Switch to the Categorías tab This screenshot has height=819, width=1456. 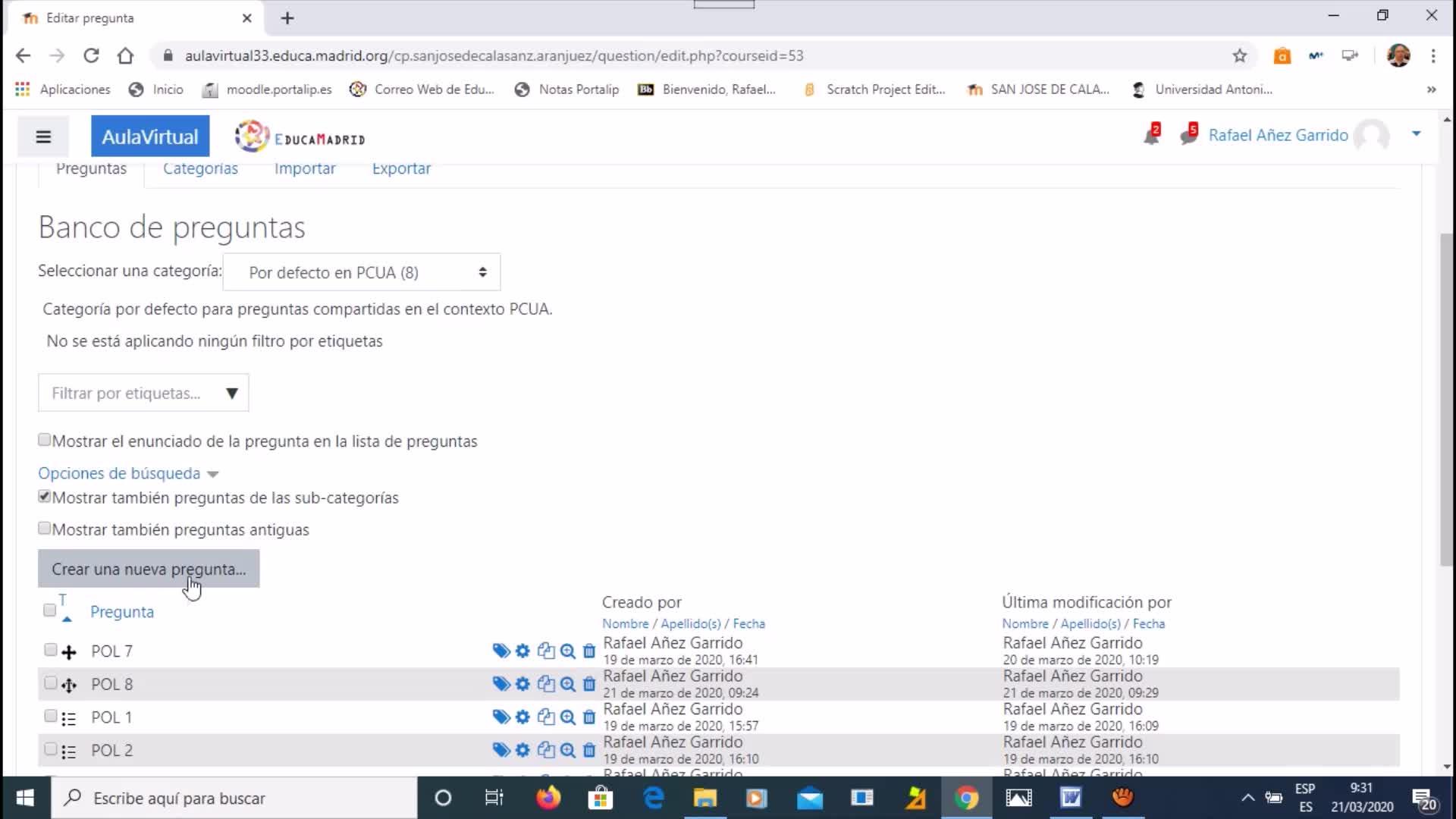click(x=200, y=168)
